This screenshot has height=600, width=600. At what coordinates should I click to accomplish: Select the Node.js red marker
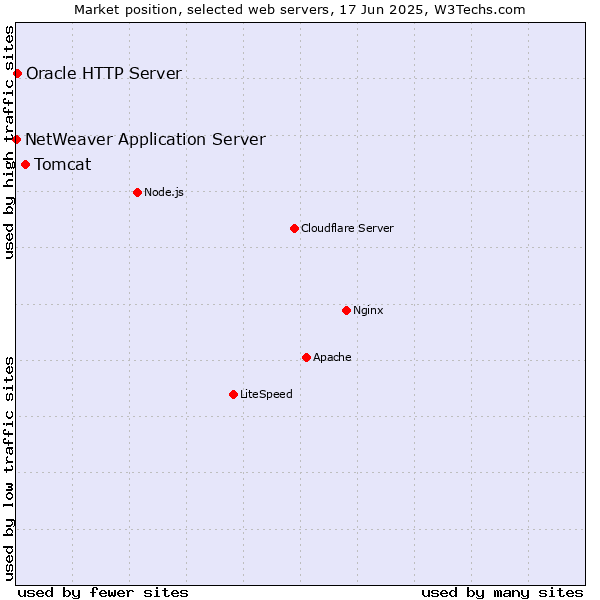[137, 192]
